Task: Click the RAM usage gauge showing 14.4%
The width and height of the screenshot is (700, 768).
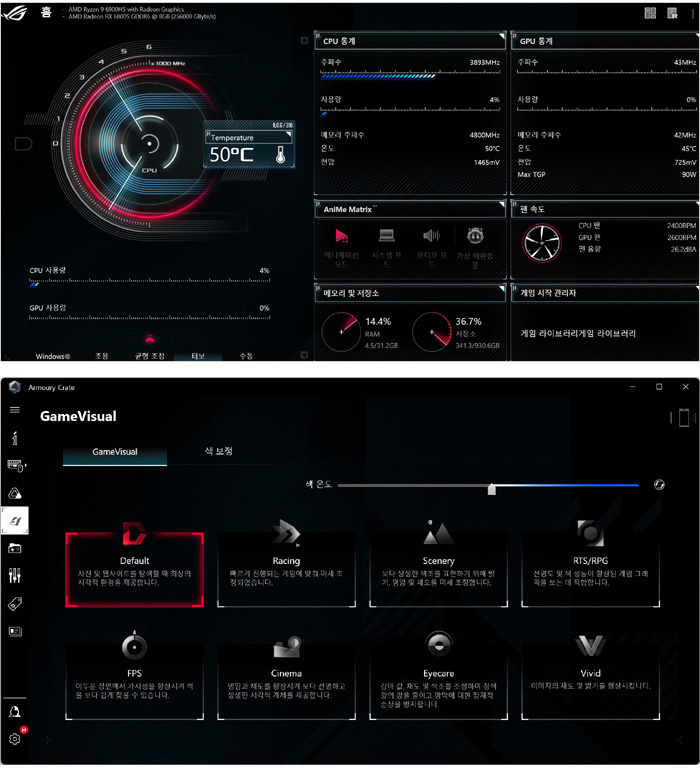Action: (341, 332)
